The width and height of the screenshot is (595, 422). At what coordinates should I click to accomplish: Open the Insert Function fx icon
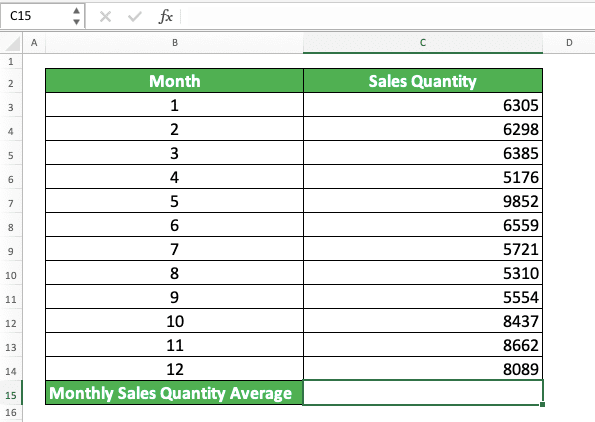coord(165,16)
